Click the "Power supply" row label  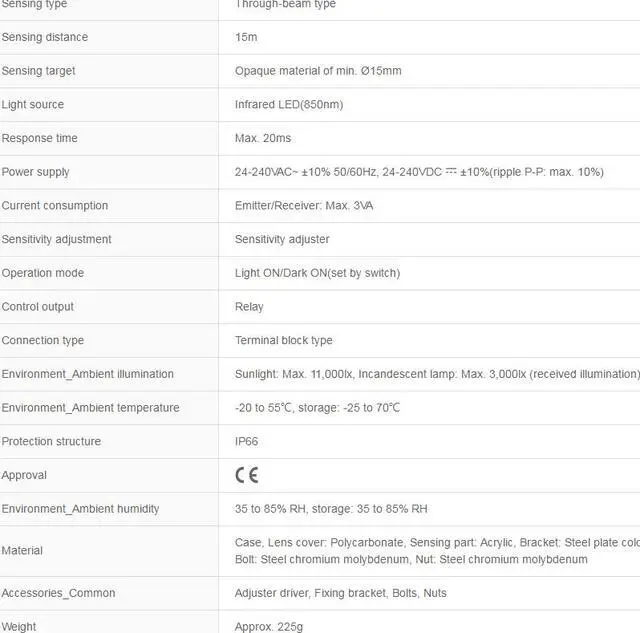click(36, 172)
